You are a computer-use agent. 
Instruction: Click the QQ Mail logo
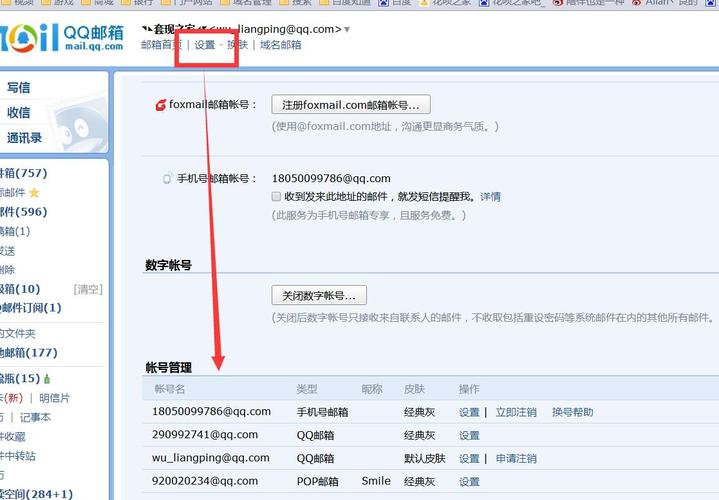coord(62,37)
